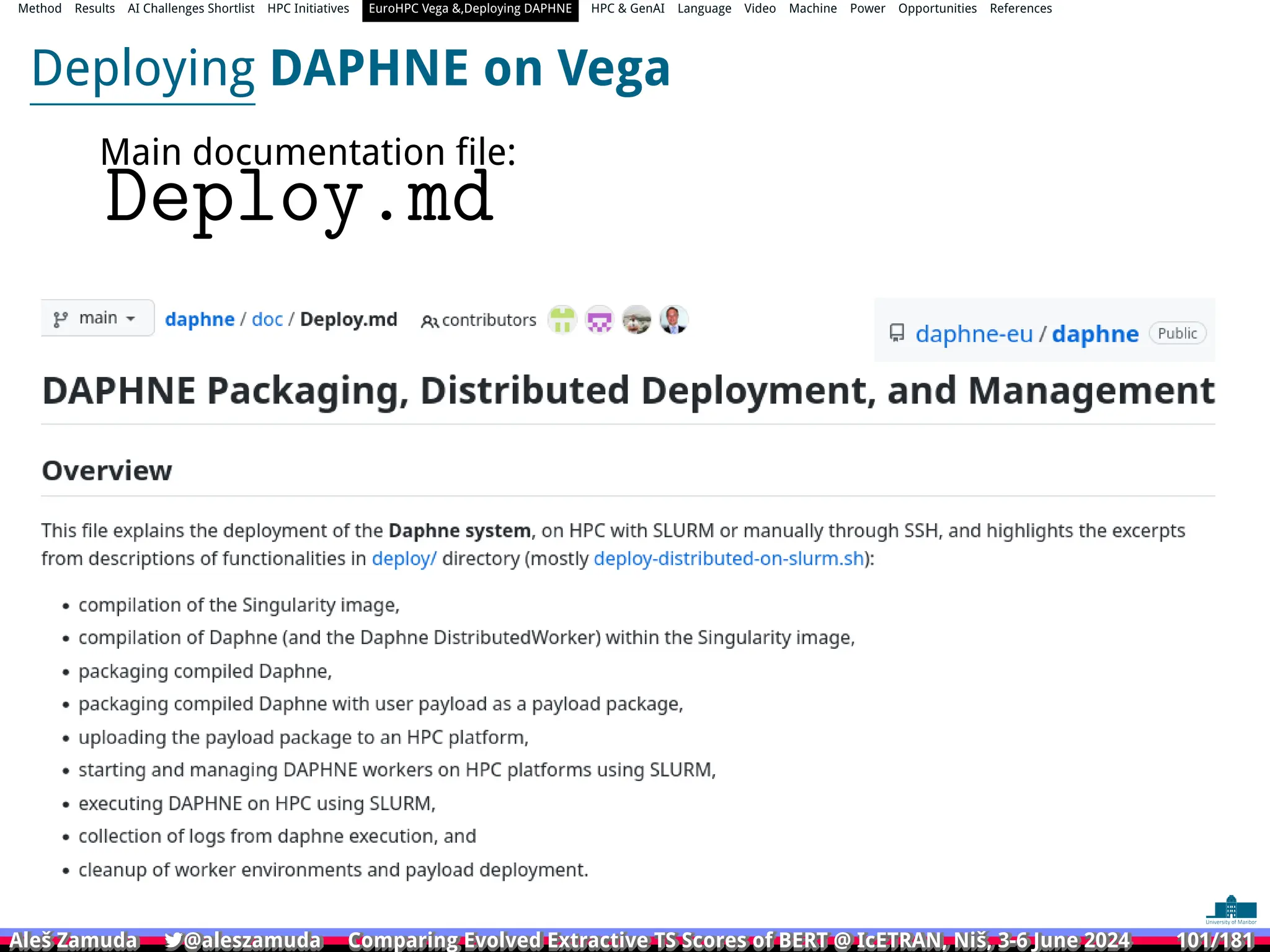Image resolution: width=1270 pixels, height=952 pixels.
Task: Jump to the Machine section
Action: (x=812, y=9)
